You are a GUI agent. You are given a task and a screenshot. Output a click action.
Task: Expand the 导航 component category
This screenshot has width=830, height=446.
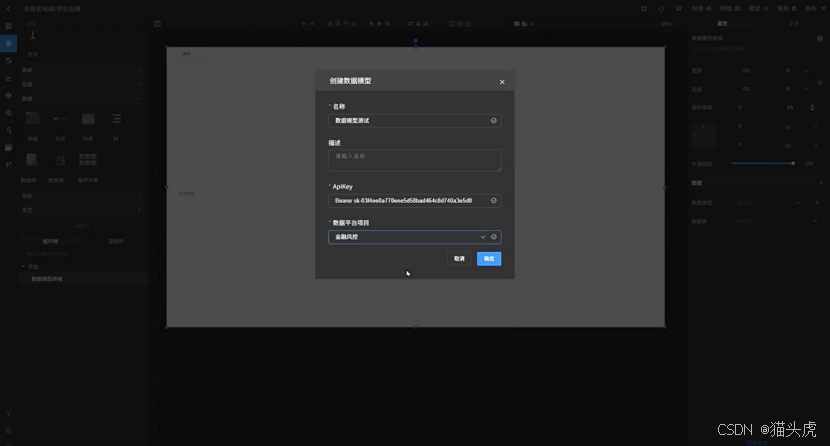(x=82, y=196)
